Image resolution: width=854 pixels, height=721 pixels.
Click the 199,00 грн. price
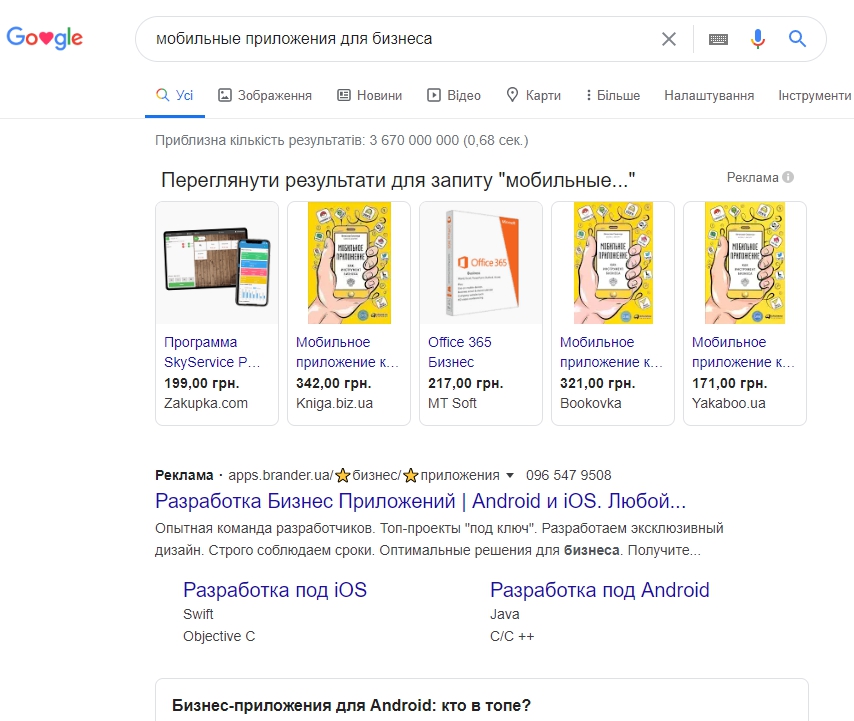coord(202,383)
